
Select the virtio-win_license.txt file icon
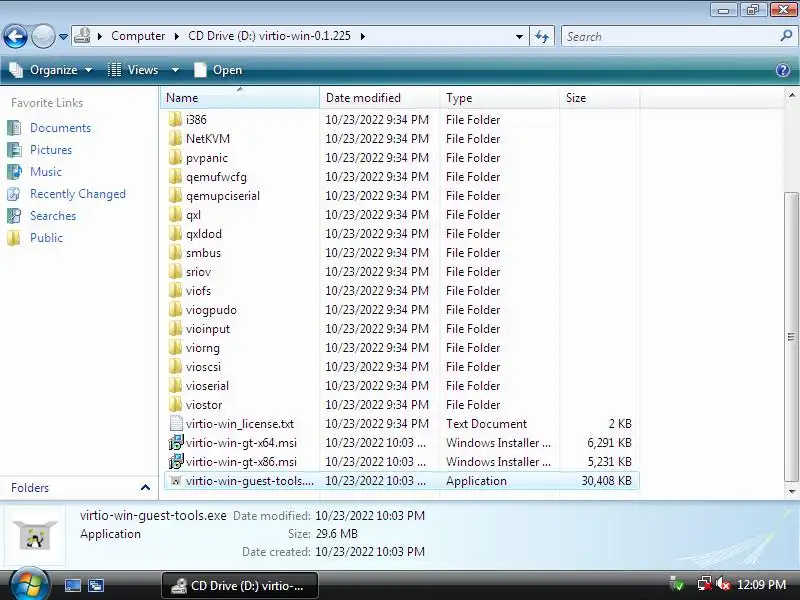[x=176, y=423]
